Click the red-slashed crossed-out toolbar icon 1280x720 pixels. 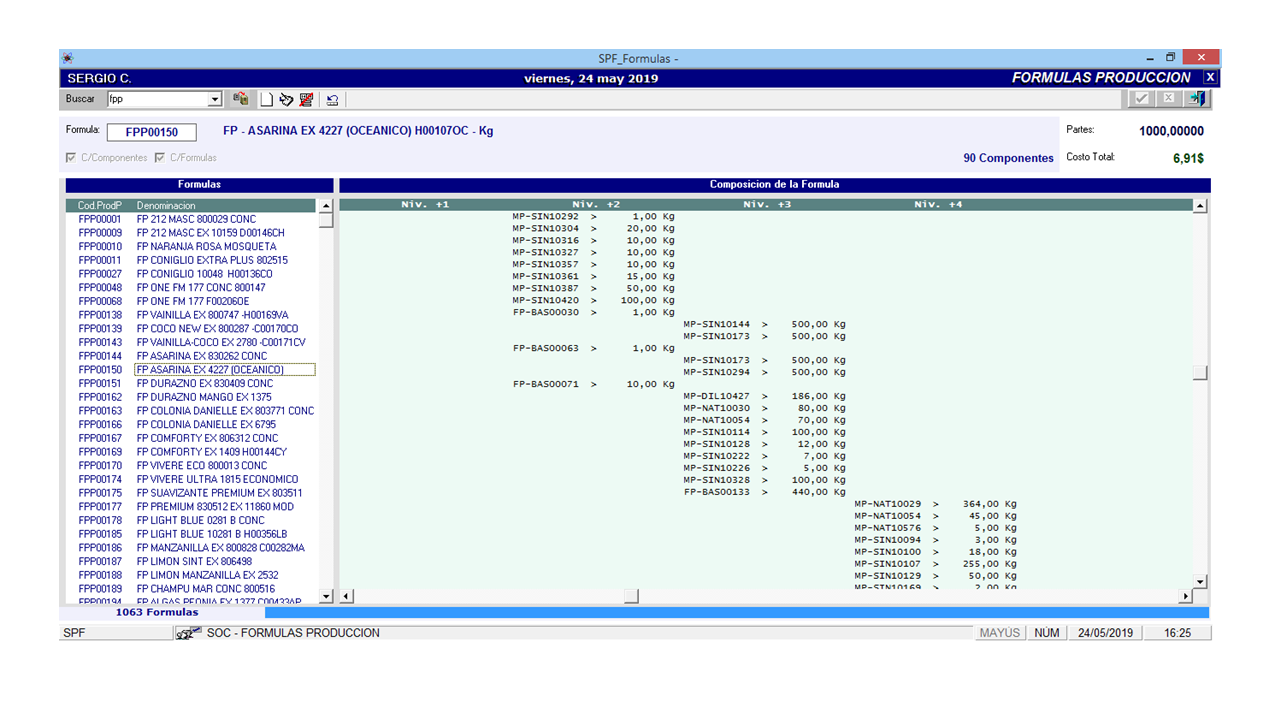pyautogui.click(x=306, y=99)
